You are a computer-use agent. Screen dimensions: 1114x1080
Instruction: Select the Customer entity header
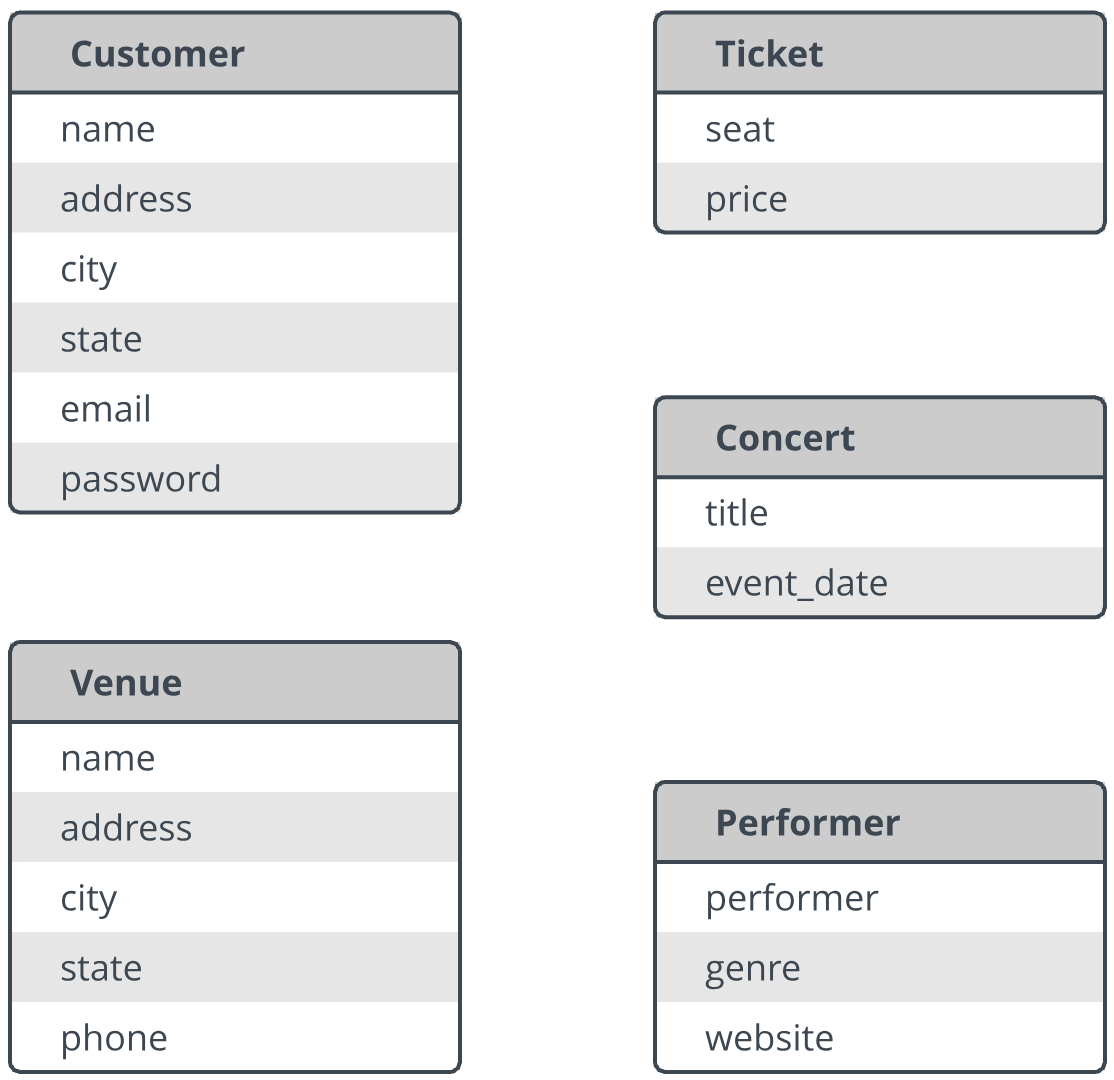coord(235,53)
